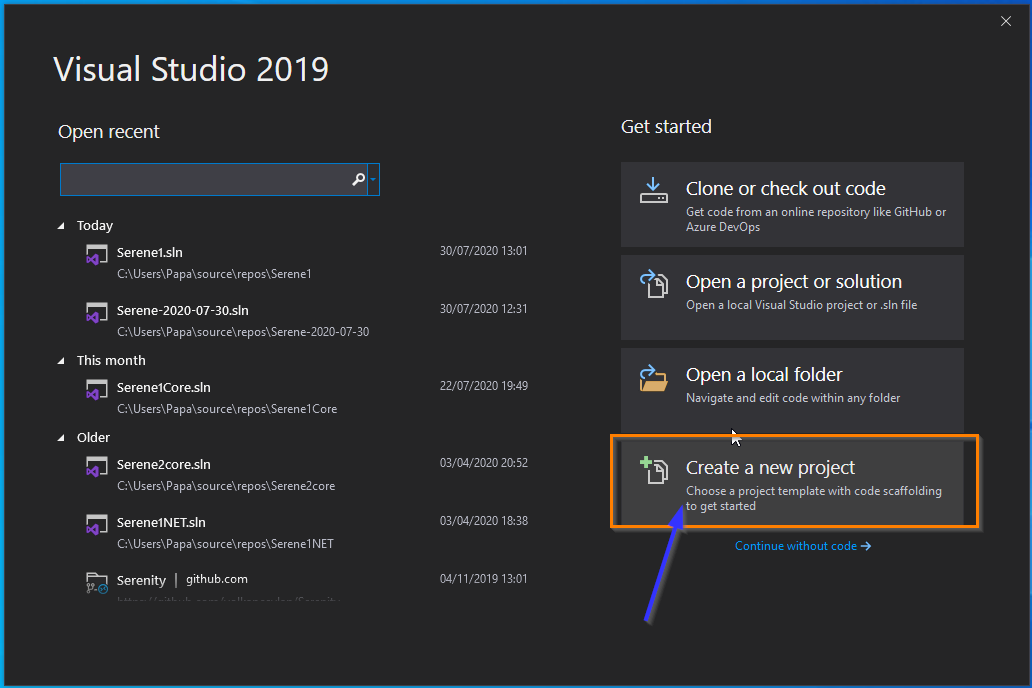Screen dimensions: 1032x688
Task: Click the Serene2core.sln solution icon
Action: tap(97, 466)
